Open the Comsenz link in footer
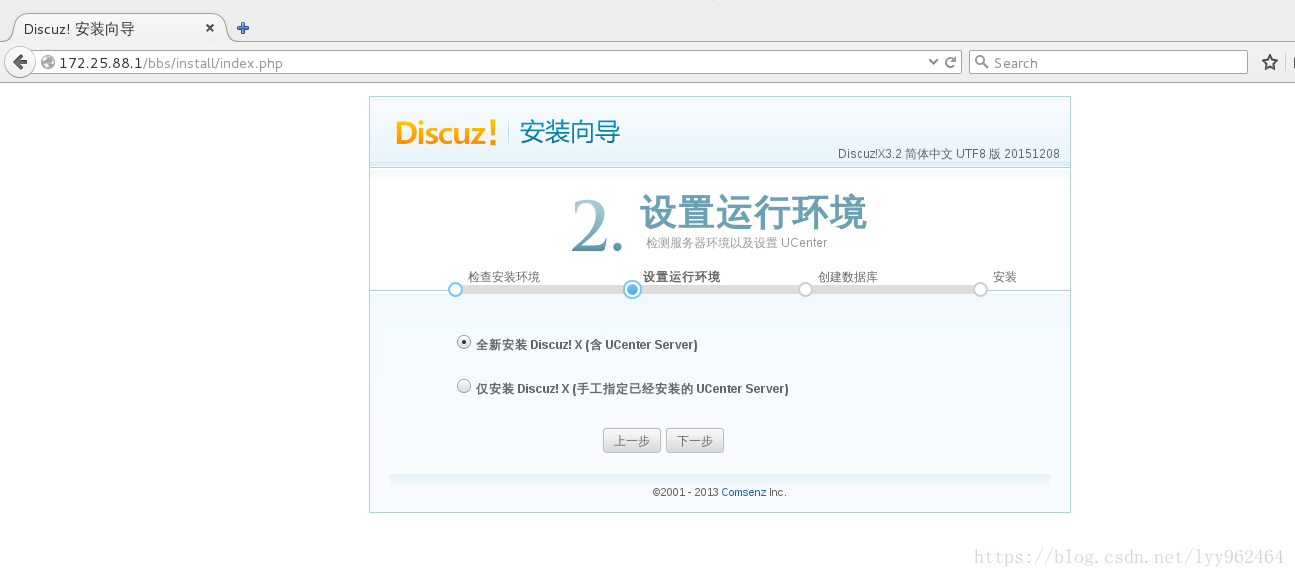 click(x=743, y=492)
